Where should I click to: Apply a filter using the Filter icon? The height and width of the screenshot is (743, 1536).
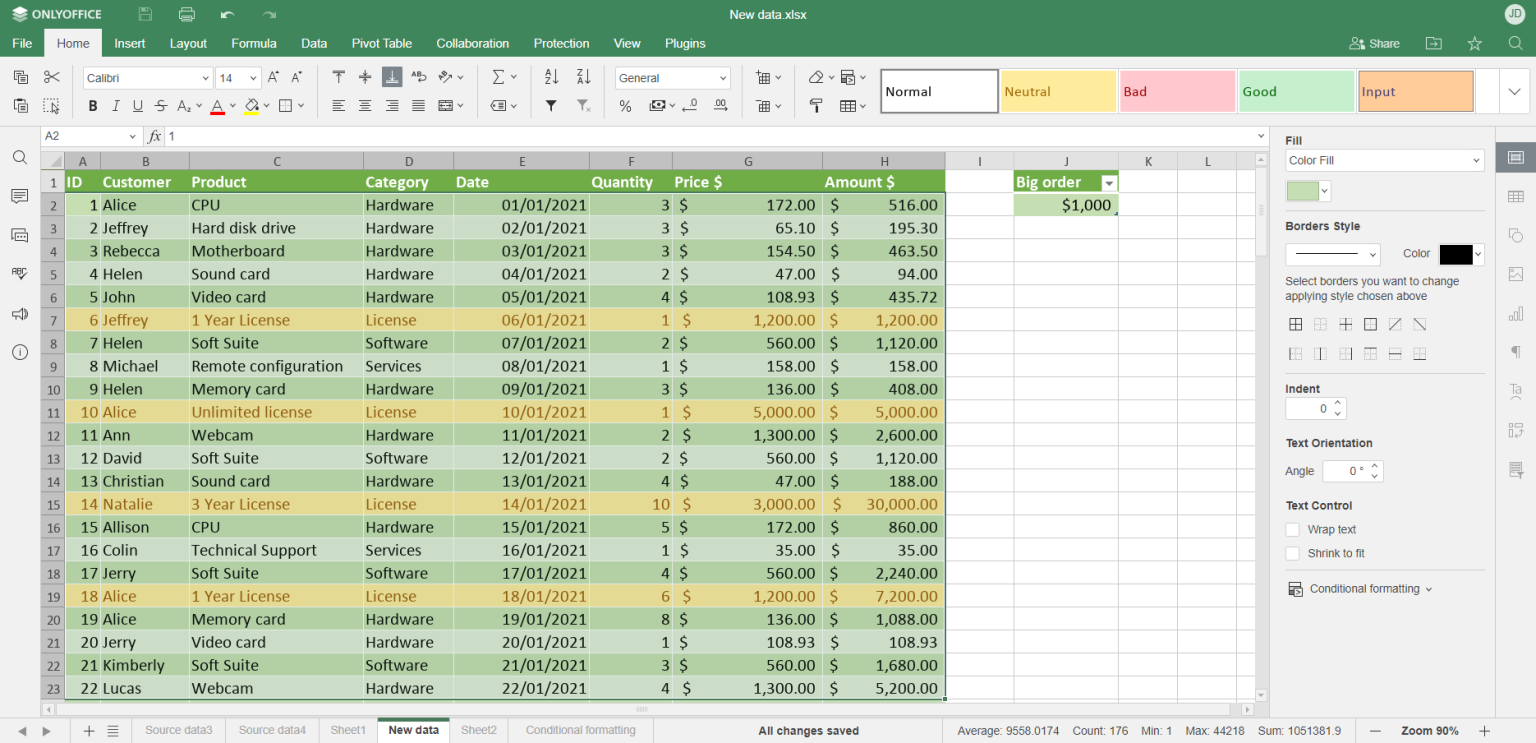coord(550,105)
